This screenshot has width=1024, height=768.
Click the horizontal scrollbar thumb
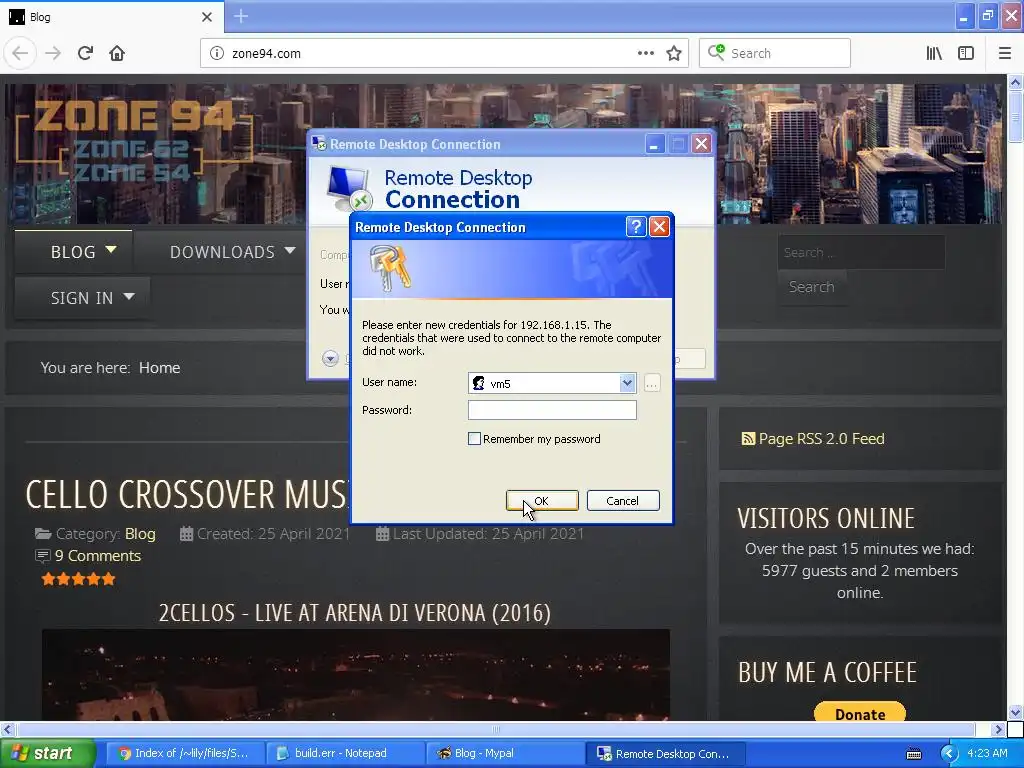point(496,729)
